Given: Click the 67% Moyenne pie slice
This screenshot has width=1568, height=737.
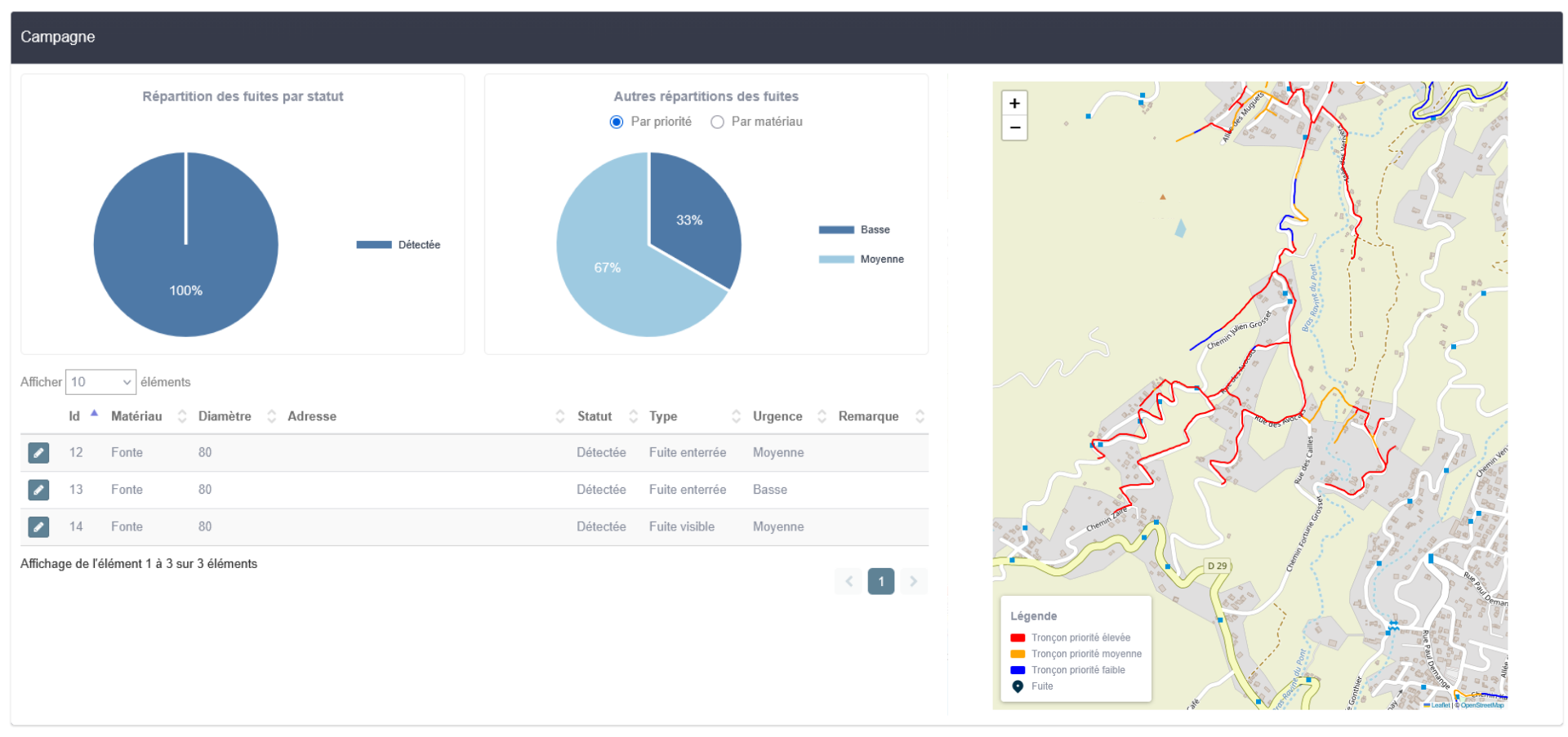Looking at the screenshot, I should click(x=608, y=269).
